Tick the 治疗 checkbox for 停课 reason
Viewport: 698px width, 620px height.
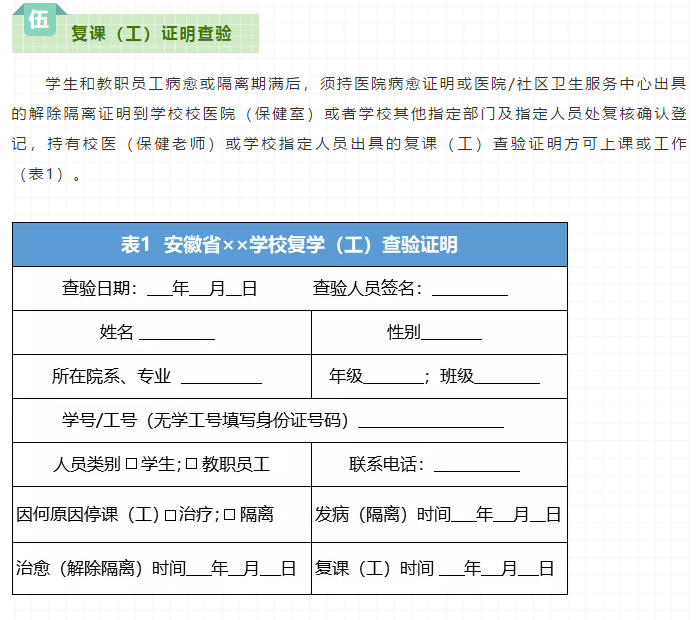pyautogui.click(x=170, y=515)
